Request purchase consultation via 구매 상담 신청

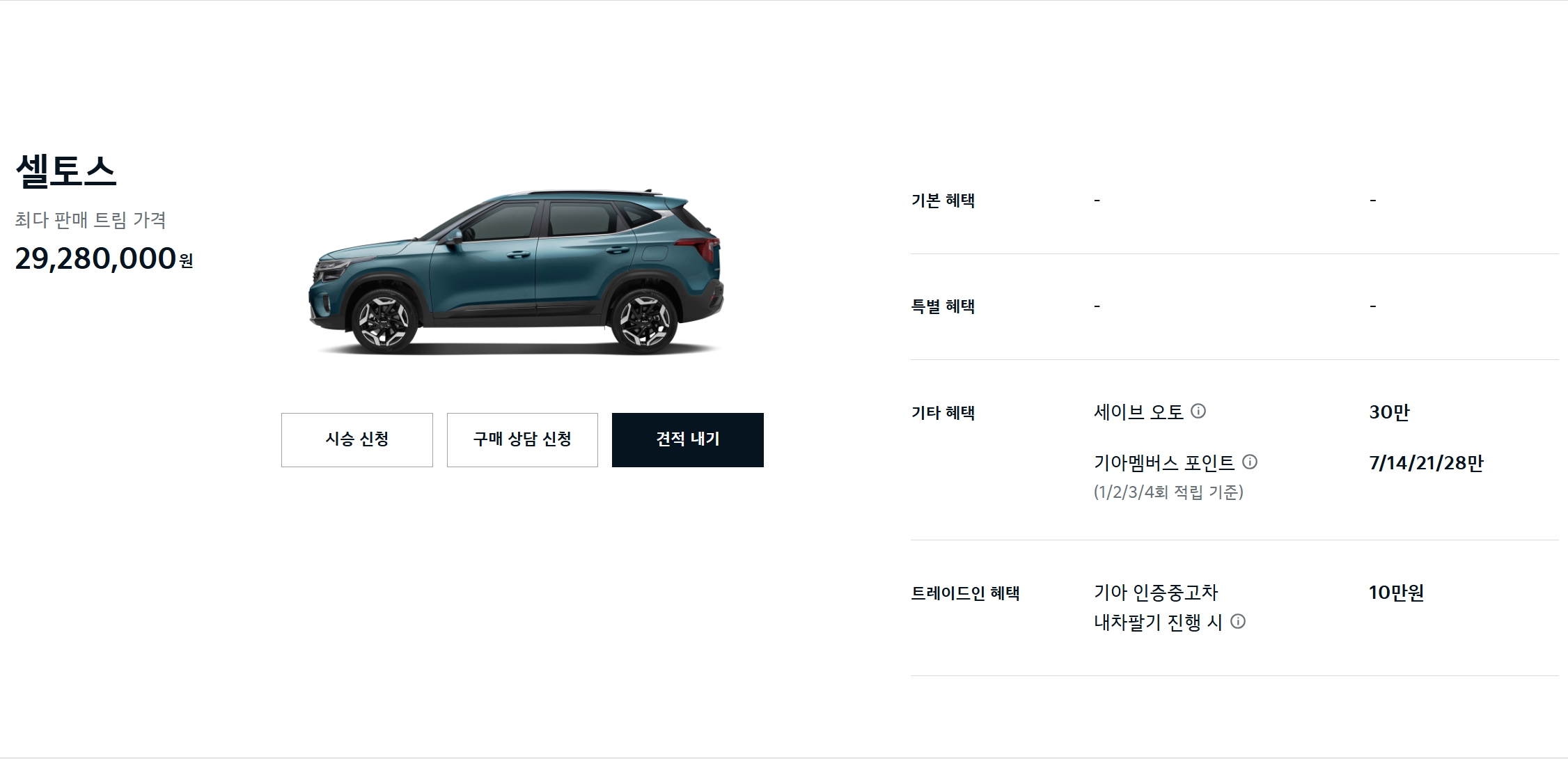click(x=522, y=440)
